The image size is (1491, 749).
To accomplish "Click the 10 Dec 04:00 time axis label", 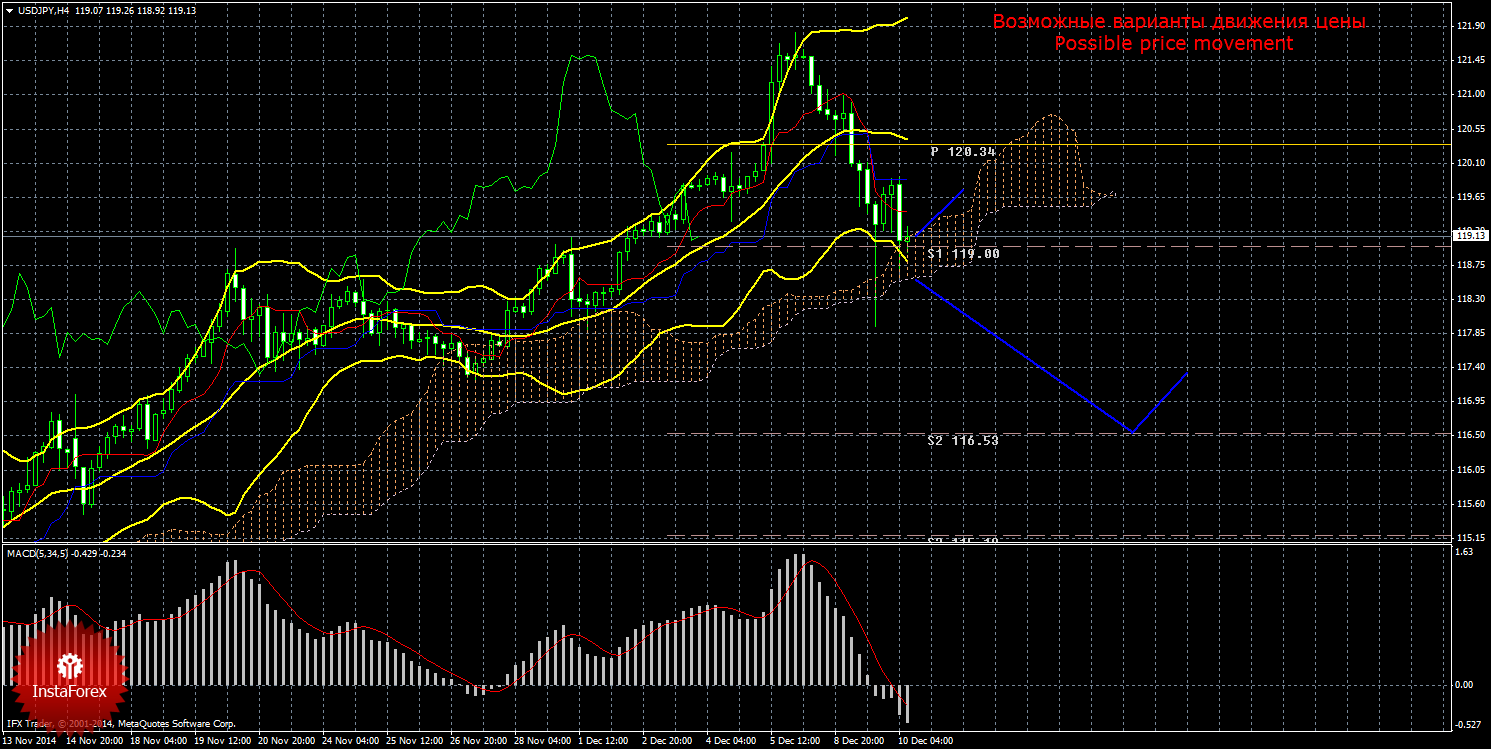I will coord(925,742).
